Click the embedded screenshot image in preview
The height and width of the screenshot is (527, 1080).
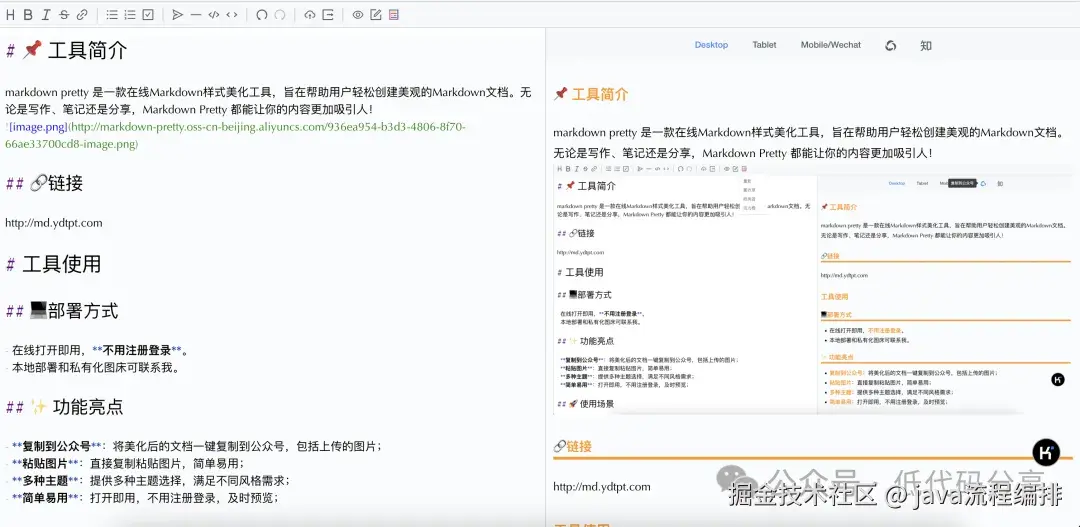pos(813,289)
